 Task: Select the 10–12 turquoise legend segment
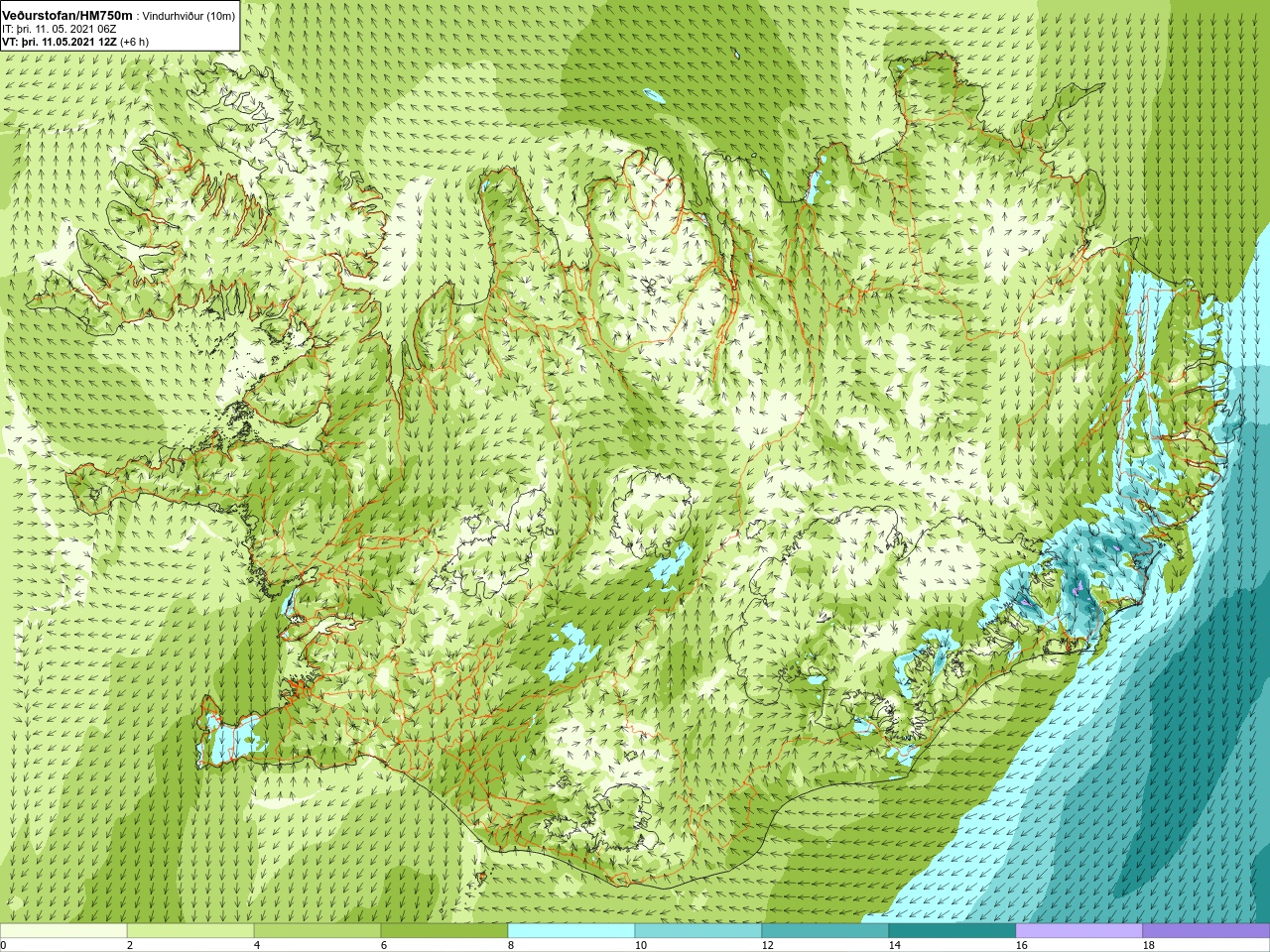coord(698,931)
